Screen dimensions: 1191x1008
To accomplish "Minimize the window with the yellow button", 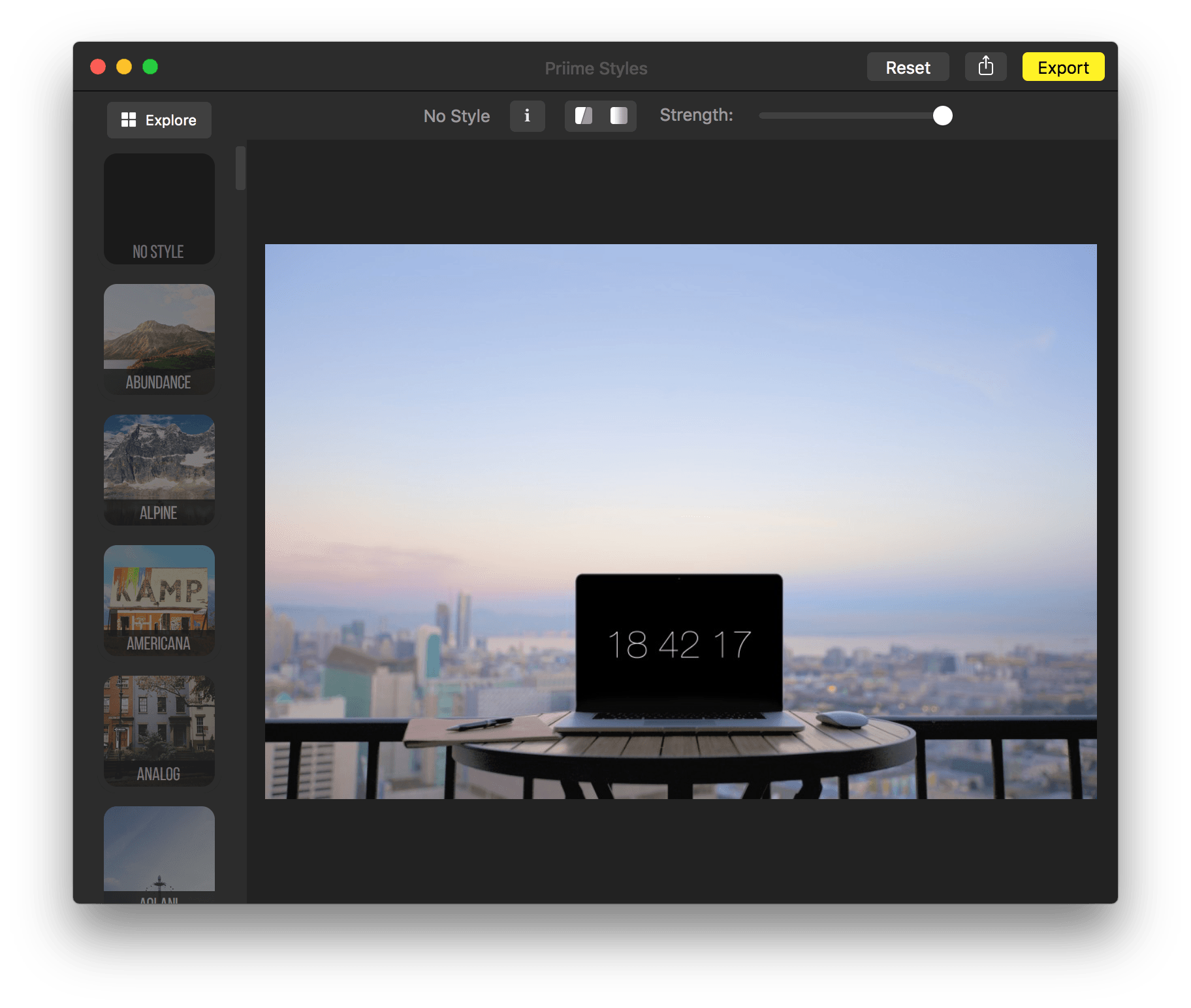I will click(124, 67).
